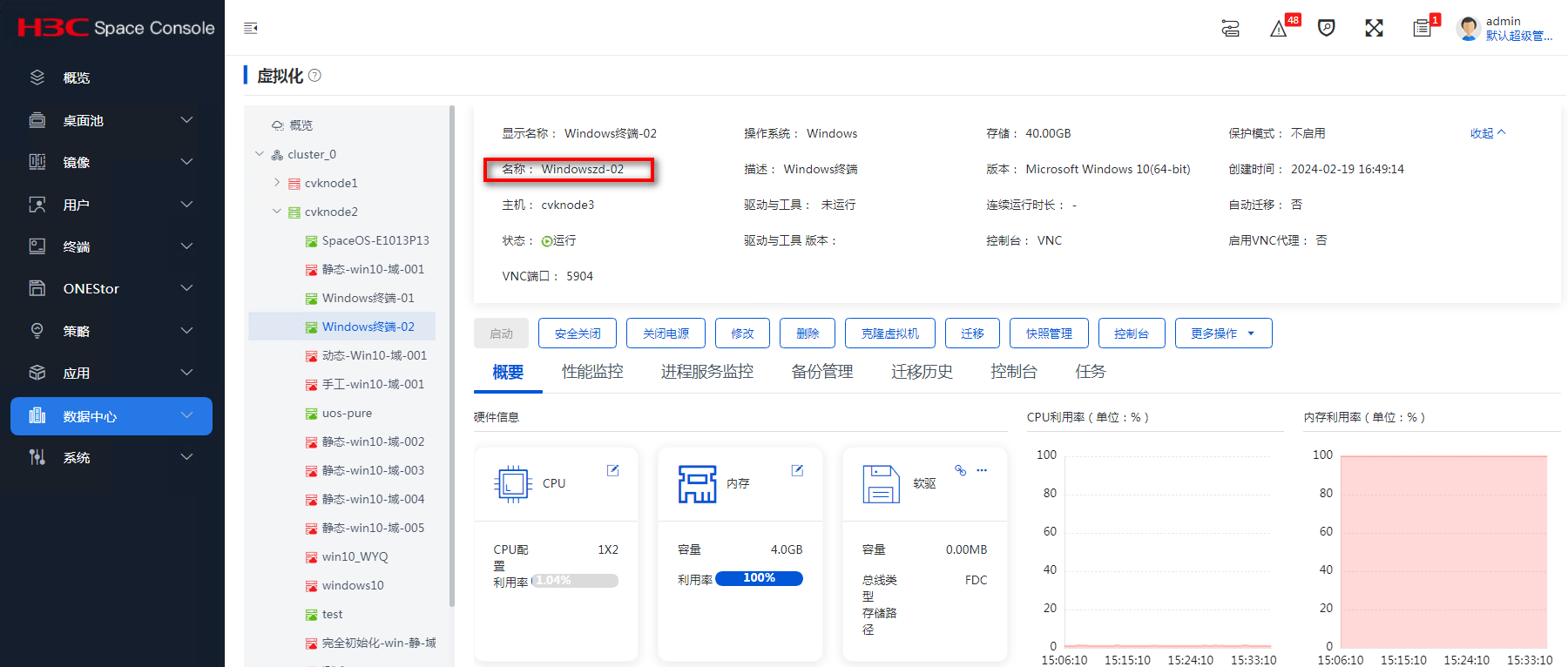Edit the CPU hardware configuration
The image size is (1568, 667).
pyautogui.click(x=612, y=470)
